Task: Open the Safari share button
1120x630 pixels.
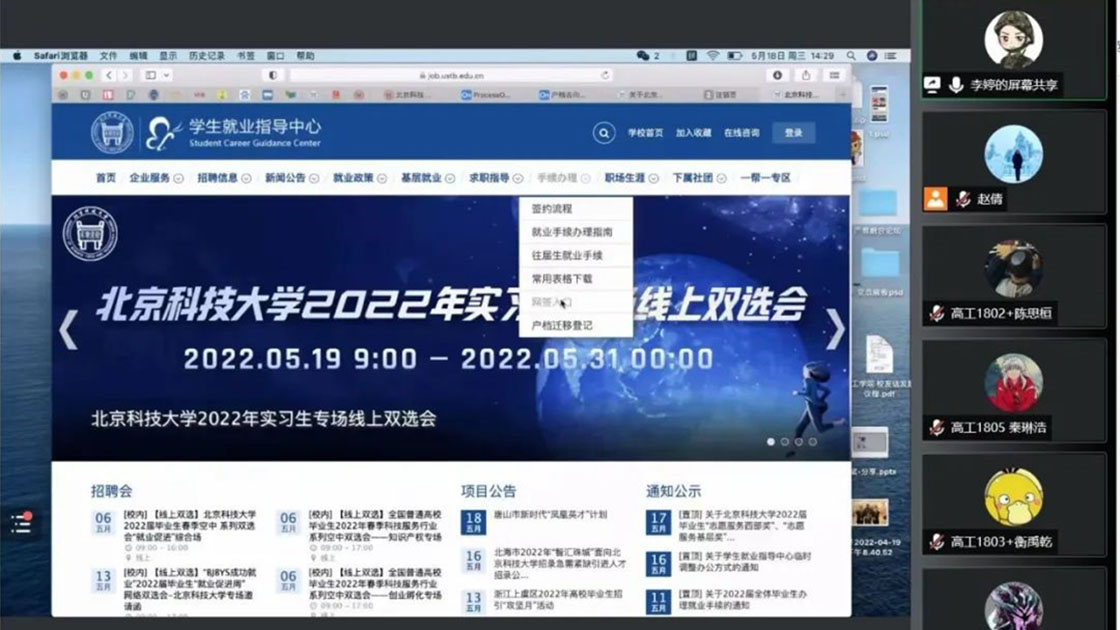Action: coord(806,75)
